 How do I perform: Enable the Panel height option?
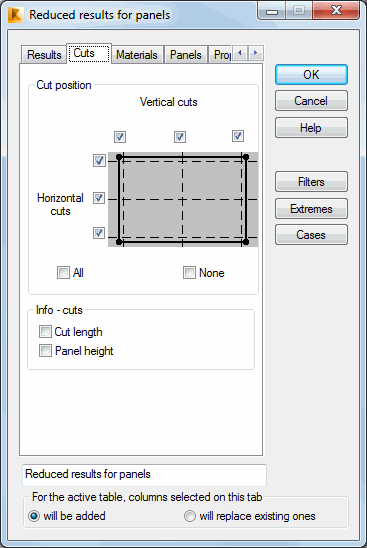click(x=45, y=351)
